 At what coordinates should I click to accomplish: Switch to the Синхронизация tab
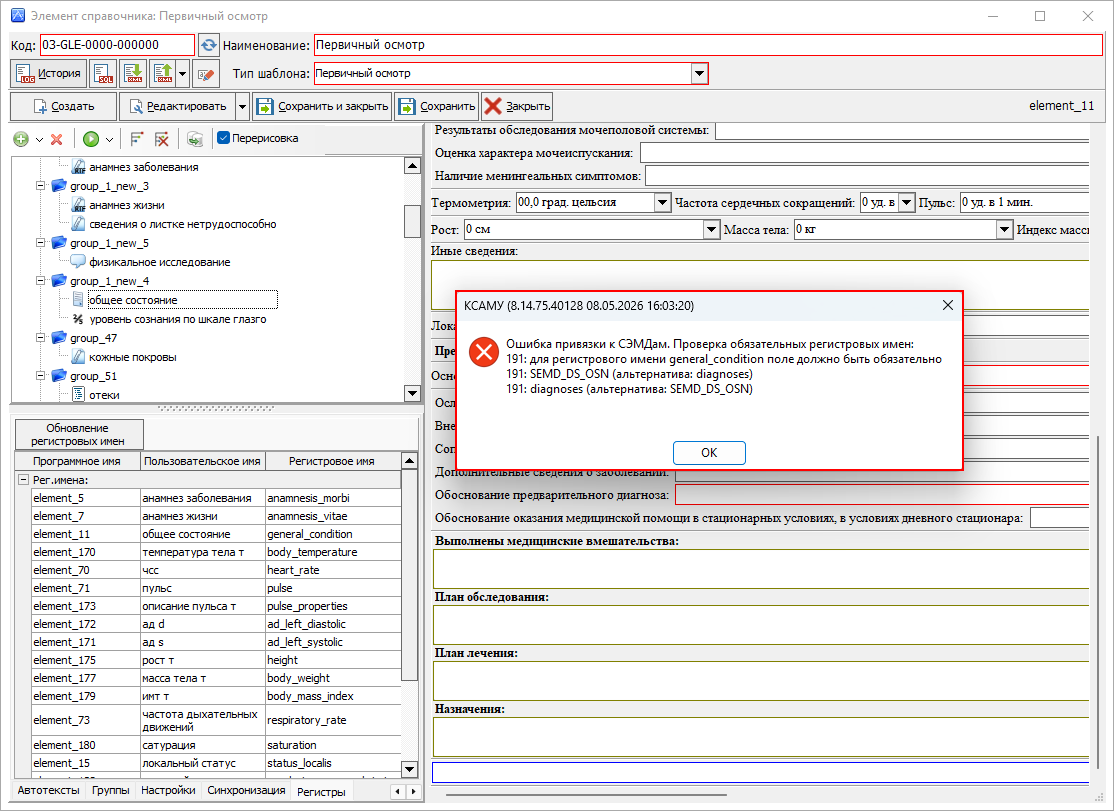247,790
